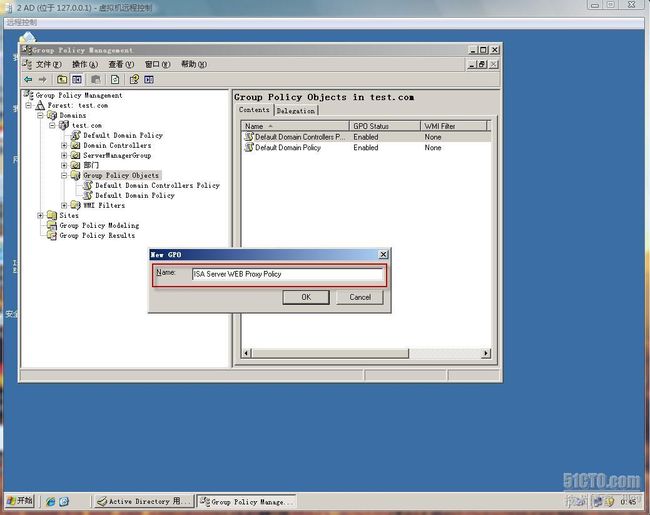
Task: Click the system tray clock
Action: pyautogui.click(x=628, y=502)
